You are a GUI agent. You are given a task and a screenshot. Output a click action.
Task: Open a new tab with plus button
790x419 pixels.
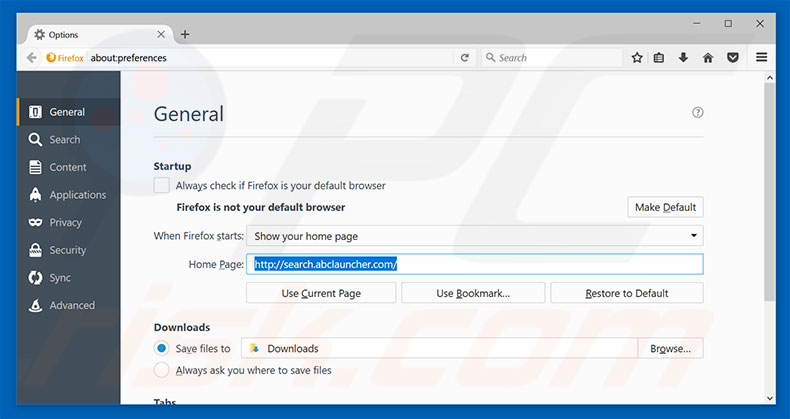185,34
